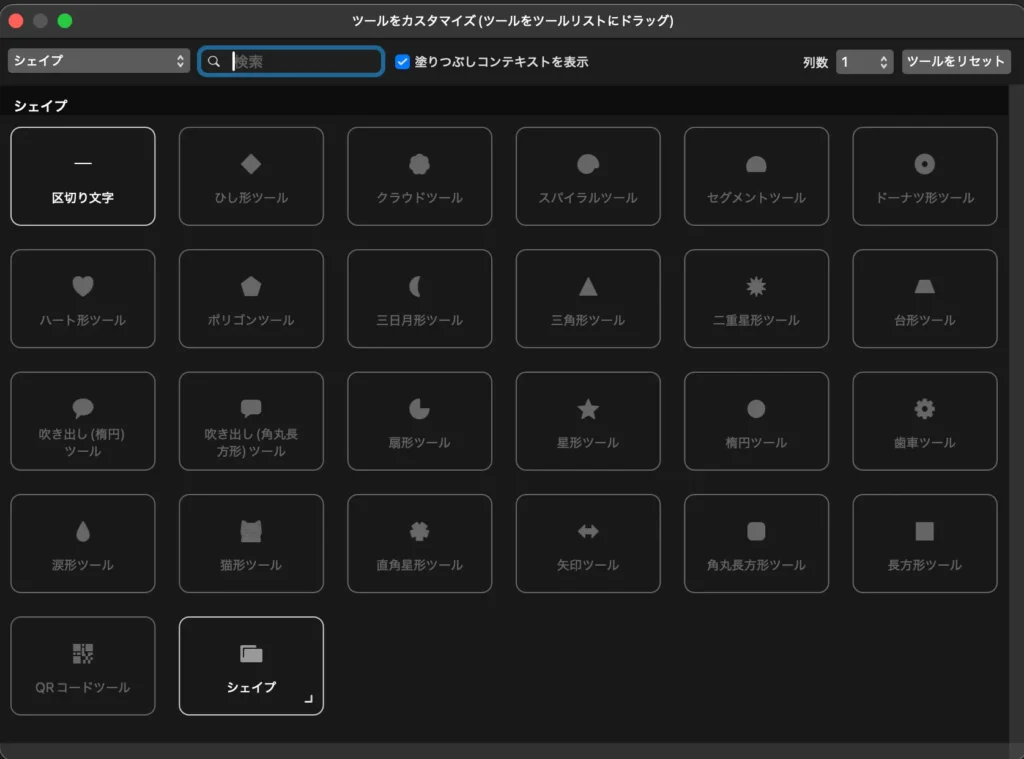Image resolution: width=1024 pixels, height=759 pixels.
Task: Select the 歯車ツール gear icon
Action: (924, 409)
